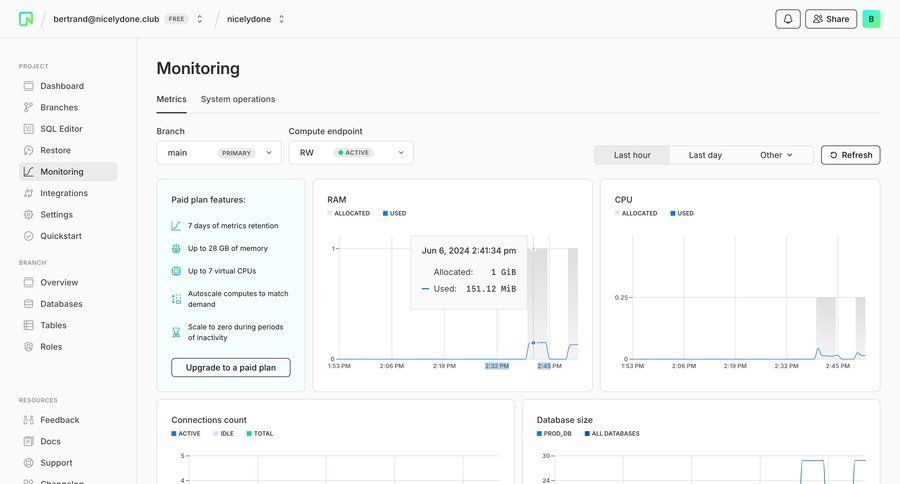Open the Compute endpoint dropdown showing RW
The image size is (900, 484).
click(x=351, y=153)
